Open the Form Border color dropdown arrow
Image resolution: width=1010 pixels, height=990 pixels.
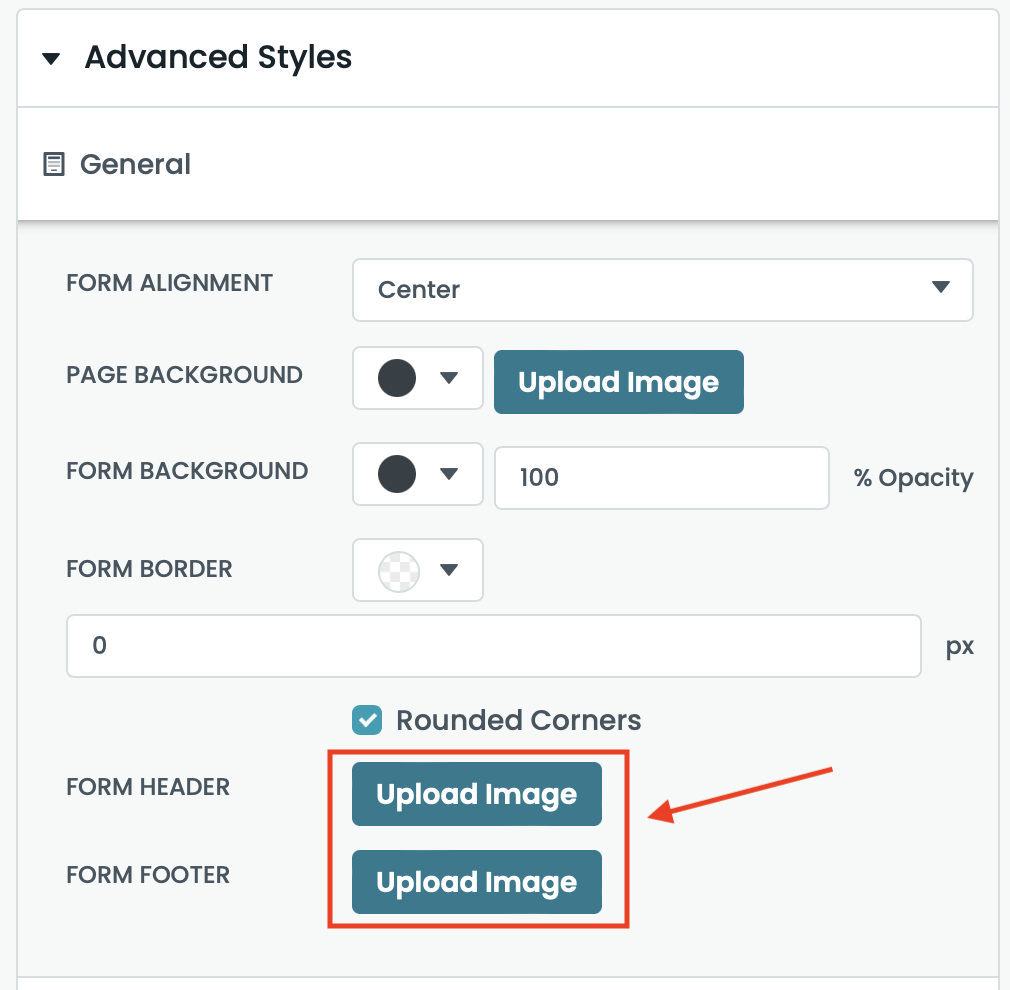pos(449,570)
